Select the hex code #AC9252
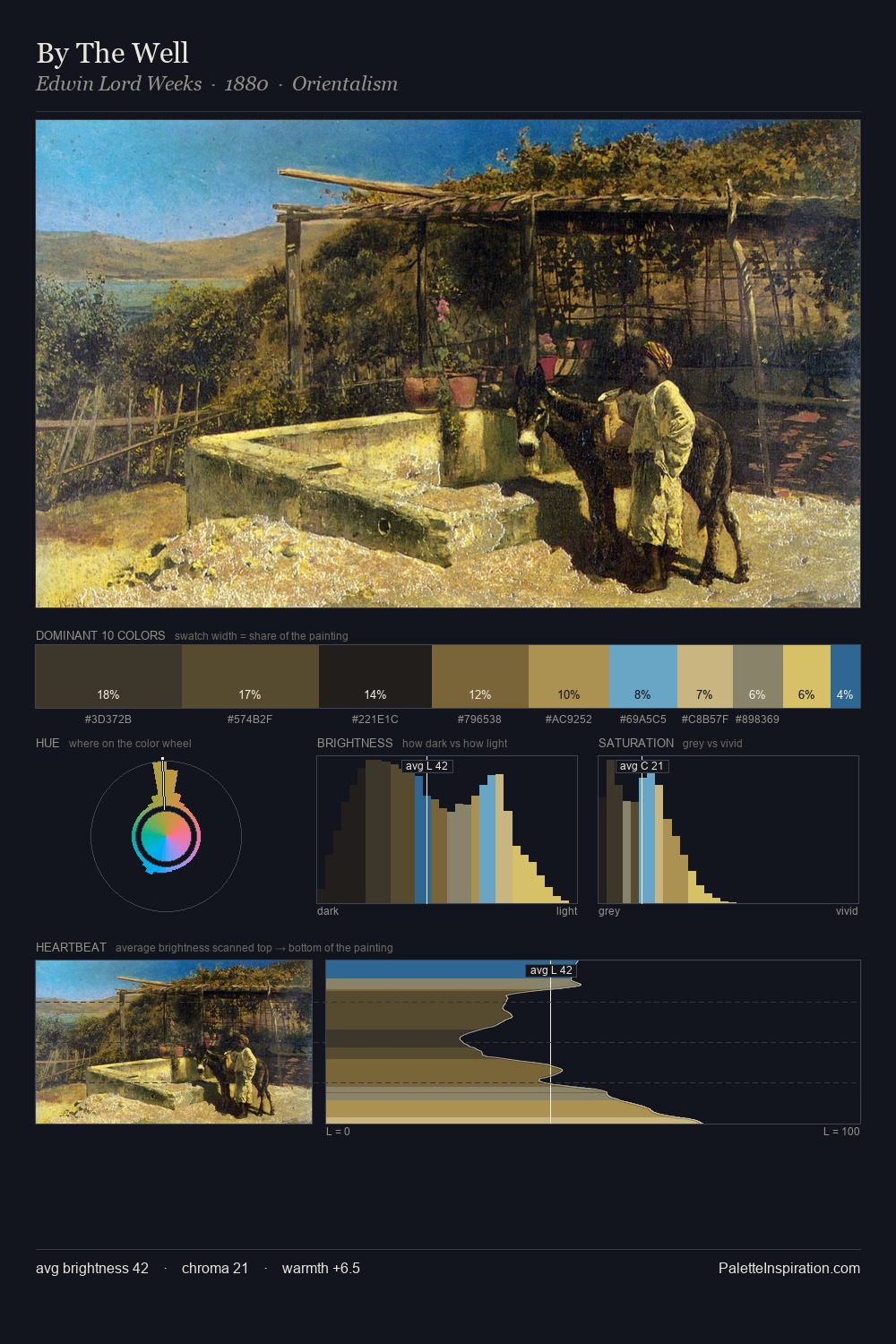 click(569, 719)
